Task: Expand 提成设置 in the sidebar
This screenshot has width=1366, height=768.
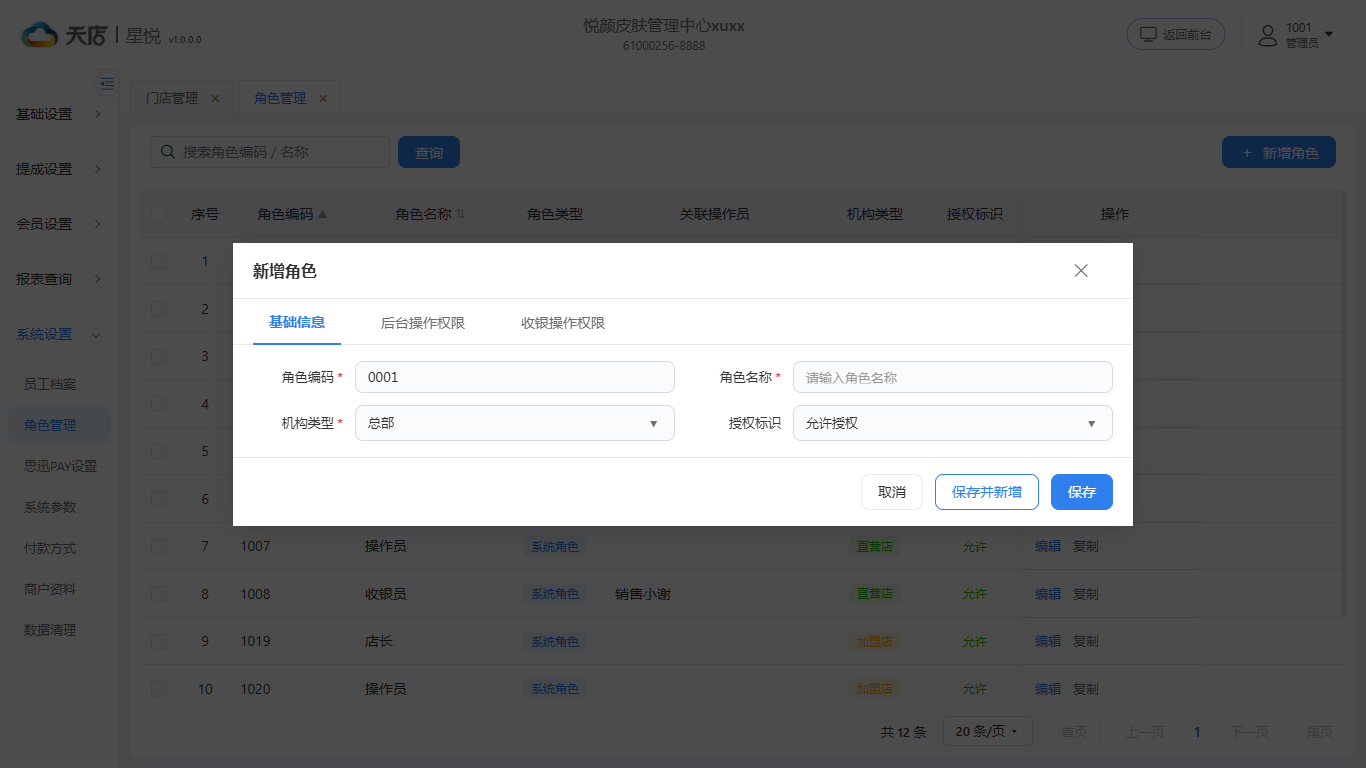Action: (59, 169)
